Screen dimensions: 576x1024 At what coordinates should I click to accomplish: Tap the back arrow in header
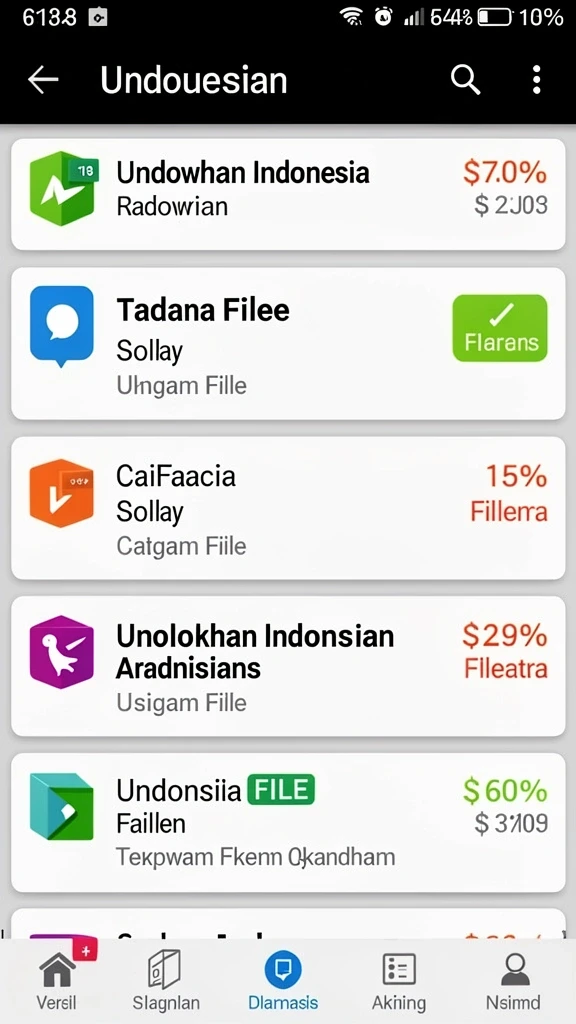43,80
